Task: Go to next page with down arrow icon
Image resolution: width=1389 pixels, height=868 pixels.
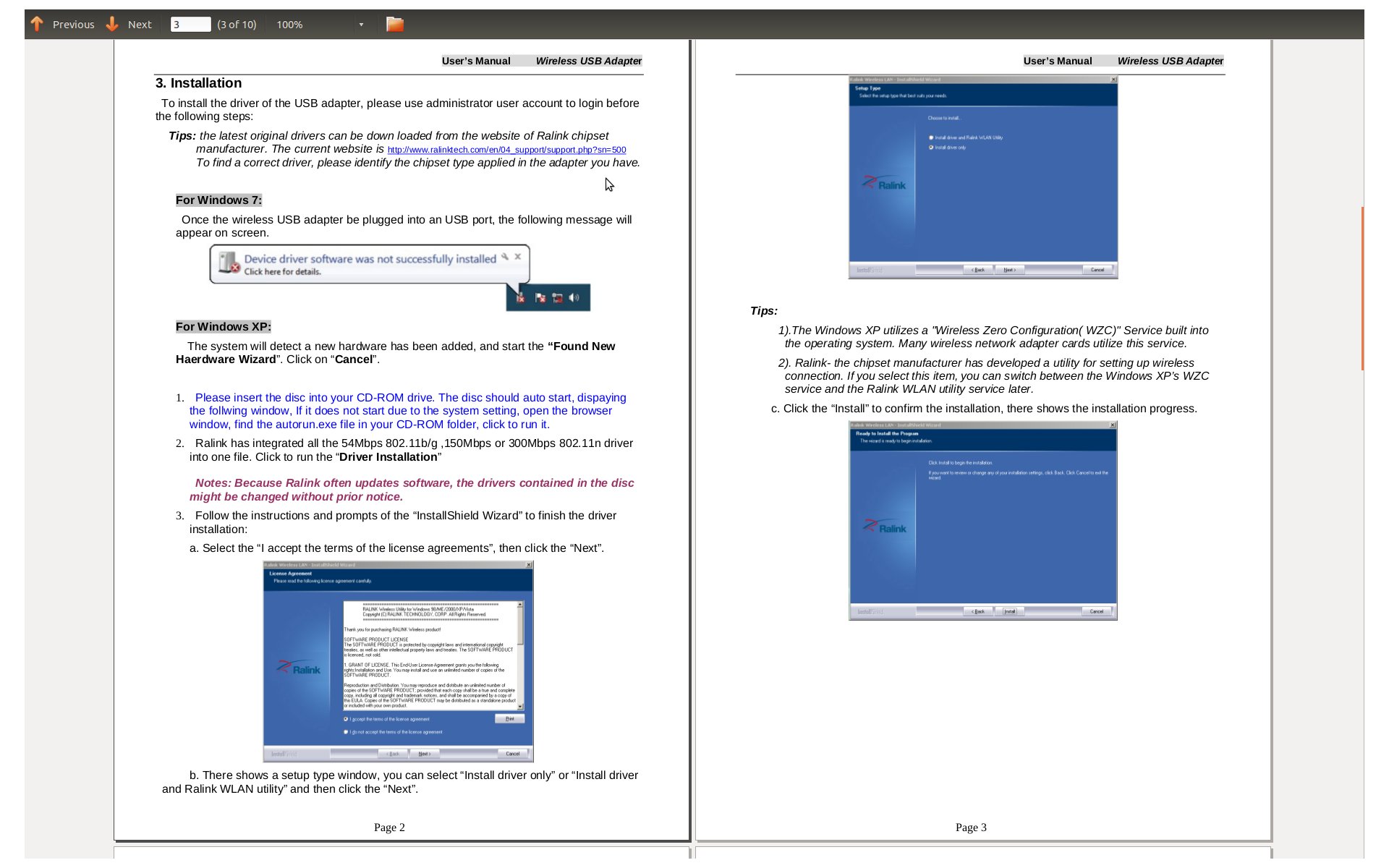Action: tap(112, 25)
